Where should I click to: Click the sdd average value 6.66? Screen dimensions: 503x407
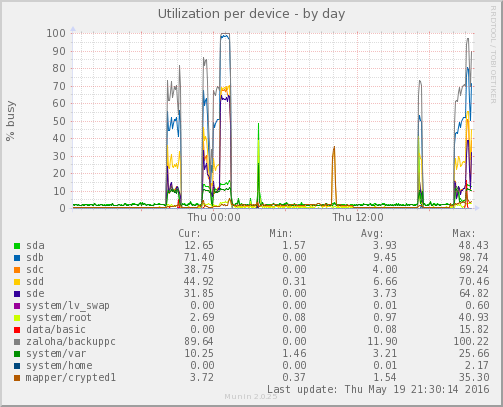[x=385, y=282]
